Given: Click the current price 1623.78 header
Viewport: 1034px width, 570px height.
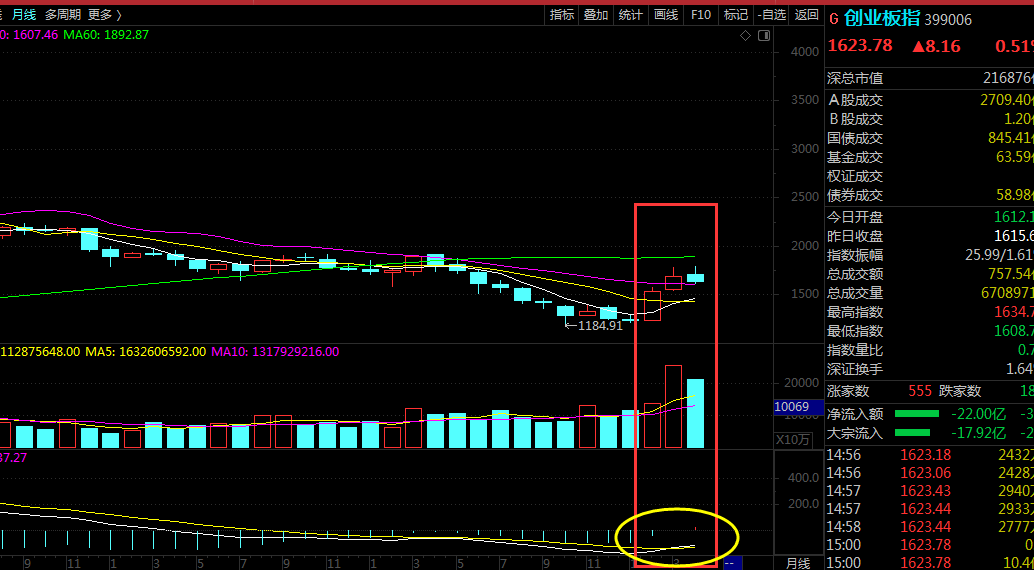Looking at the screenshot, I should (x=860, y=46).
